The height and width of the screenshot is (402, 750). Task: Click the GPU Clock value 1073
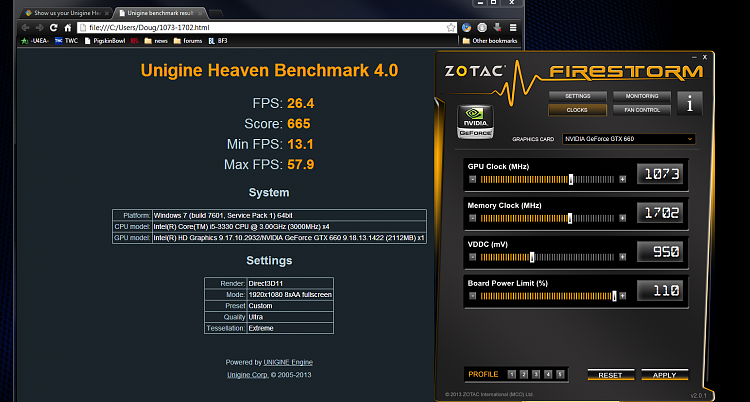[661, 174]
